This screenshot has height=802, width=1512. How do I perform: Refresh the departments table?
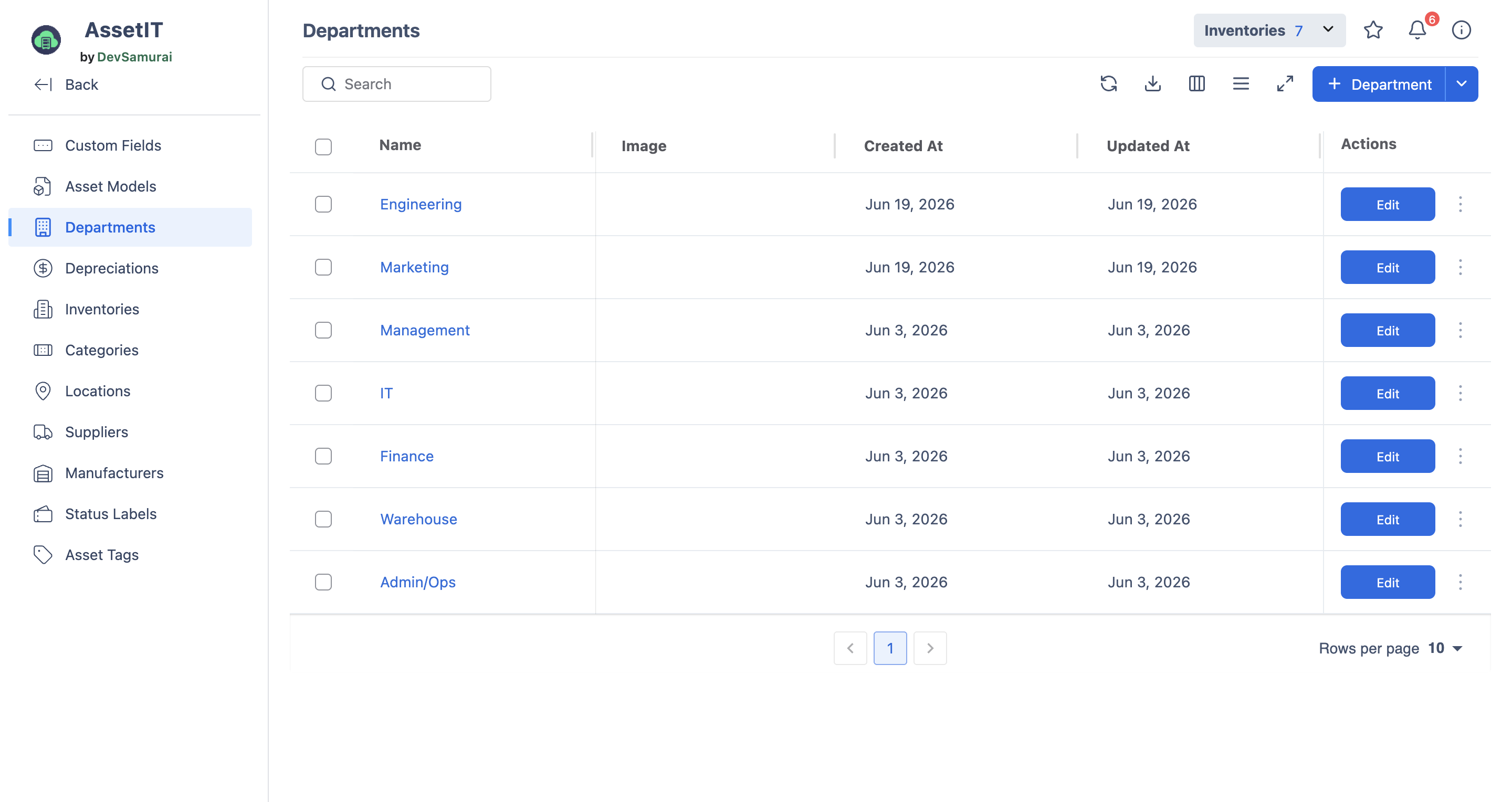[x=1108, y=84]
